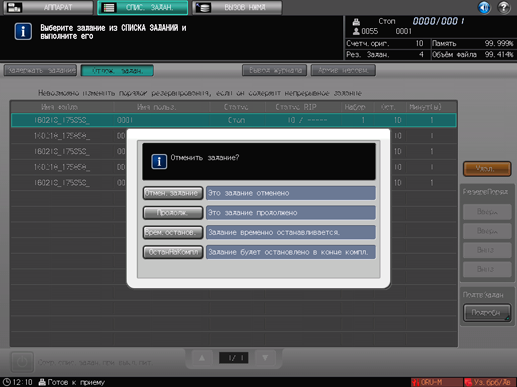Image resolution: width=517 pixels, height=387 pixels.
Task: Click the Архив несовм. button
Action: click(x=343, y=70)
